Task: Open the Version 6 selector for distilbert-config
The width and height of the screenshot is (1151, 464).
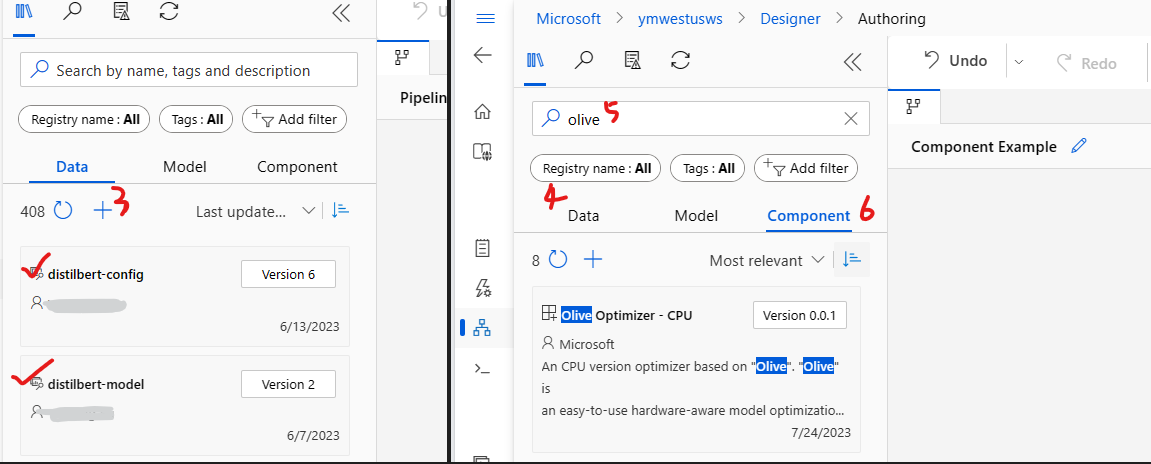Action: tap(288, 275)
